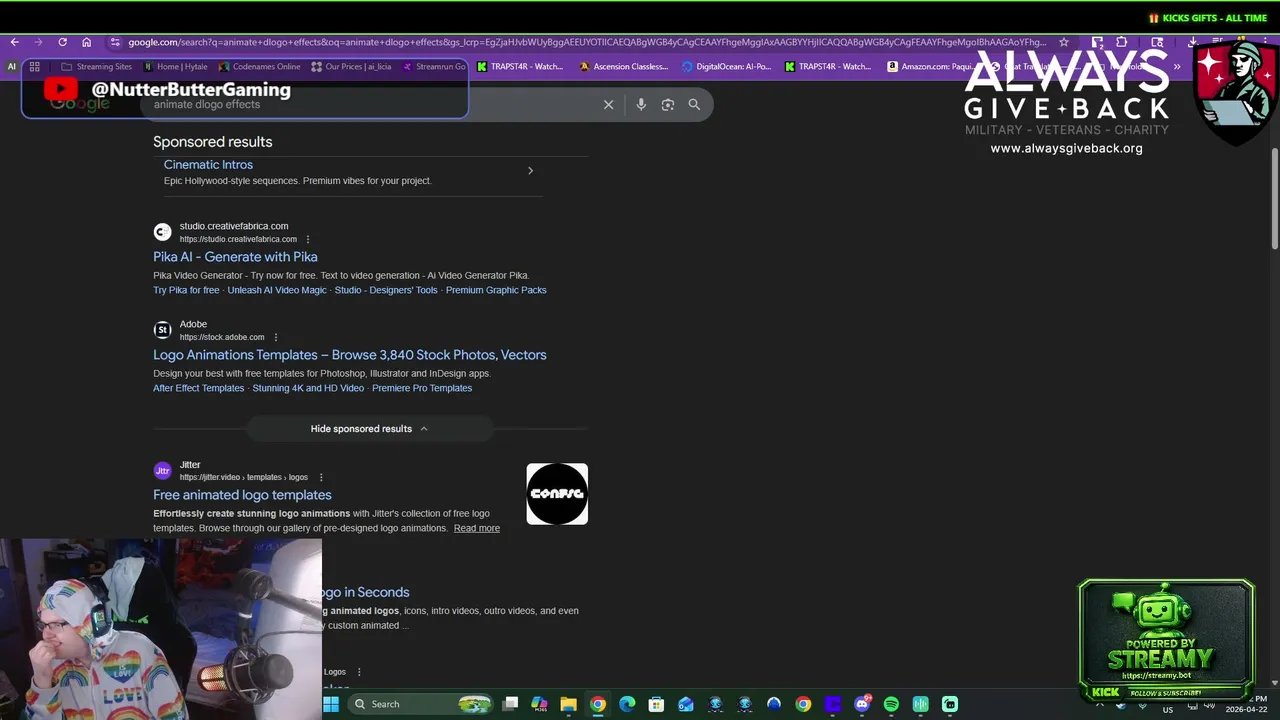Viewport: 1280px width, 720px height.
Task: Reload the page with the refresh icon
Action: click(x=62, y=42)
